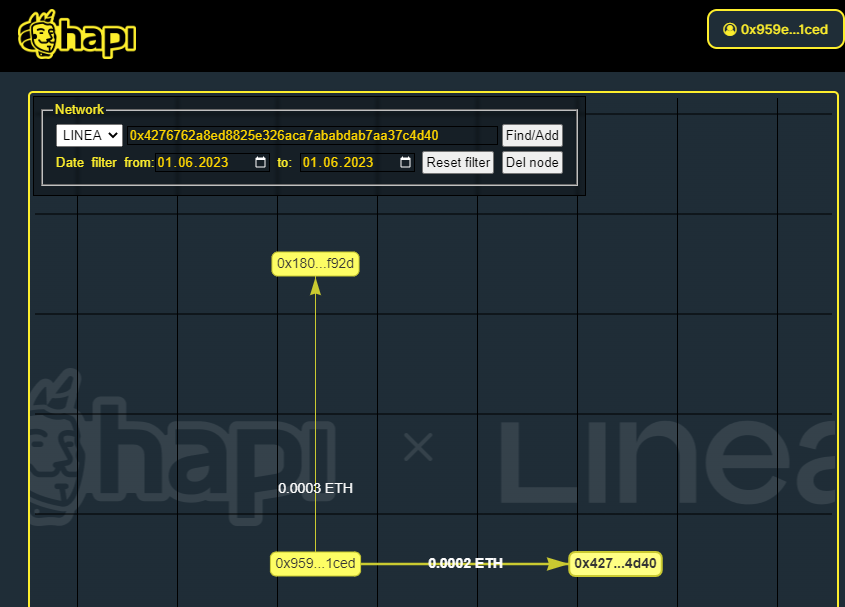The height and width of the screenshot is (607, 845).
Task: Click the 'to' date field 01.06.2023
Action: 357,162
